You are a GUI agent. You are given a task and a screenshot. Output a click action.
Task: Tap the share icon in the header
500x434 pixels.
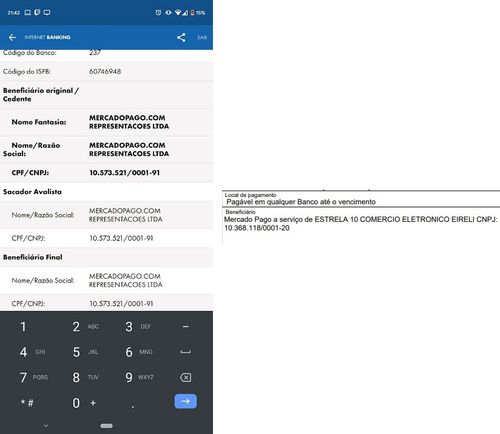click(181, 37)
